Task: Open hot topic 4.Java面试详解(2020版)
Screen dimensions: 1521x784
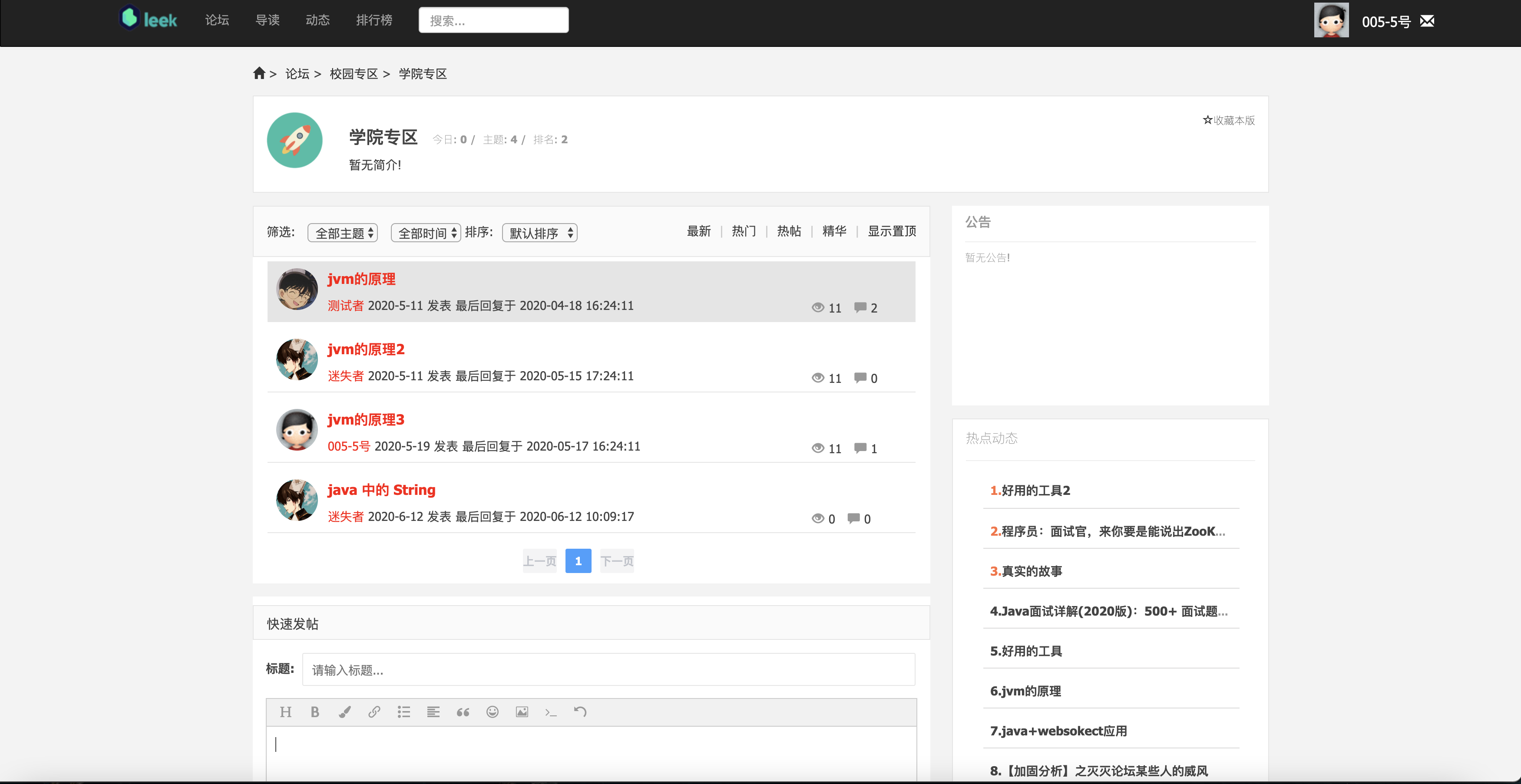Action: point(1109,611)
